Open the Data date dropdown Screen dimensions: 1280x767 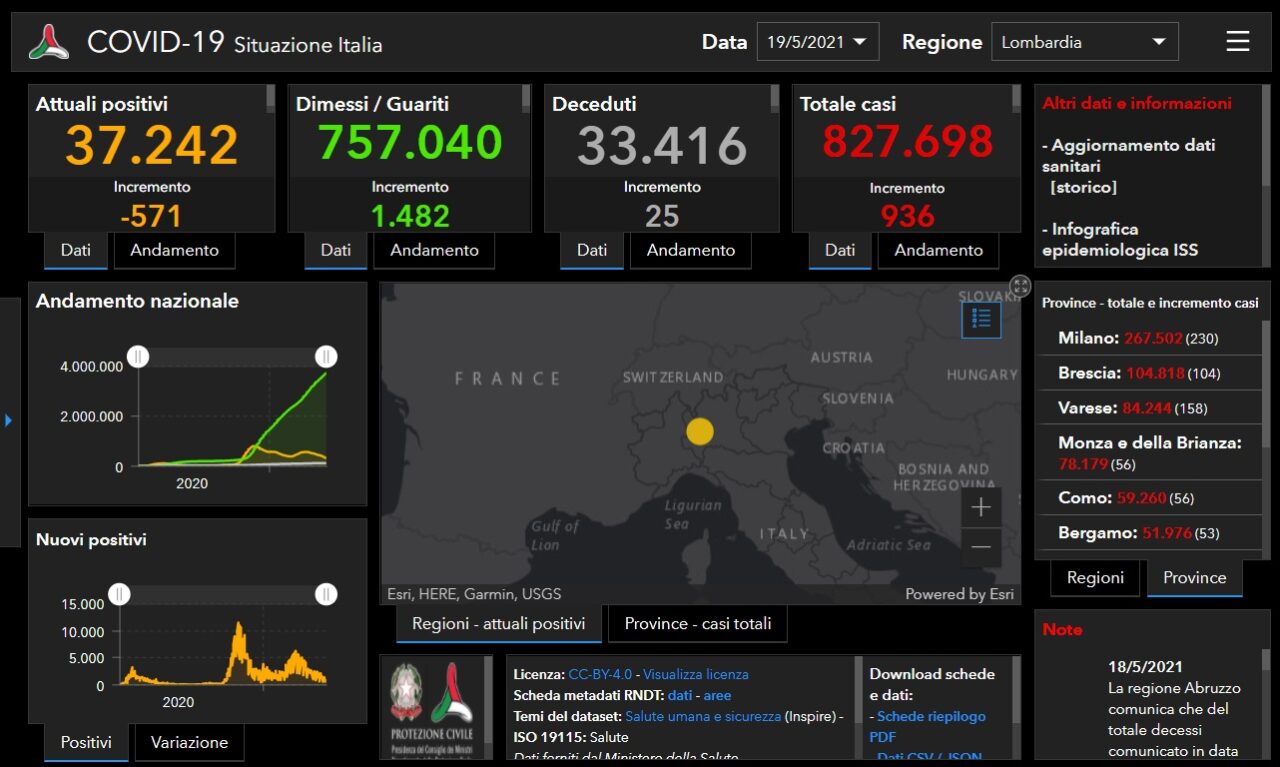tap(817, 42)
